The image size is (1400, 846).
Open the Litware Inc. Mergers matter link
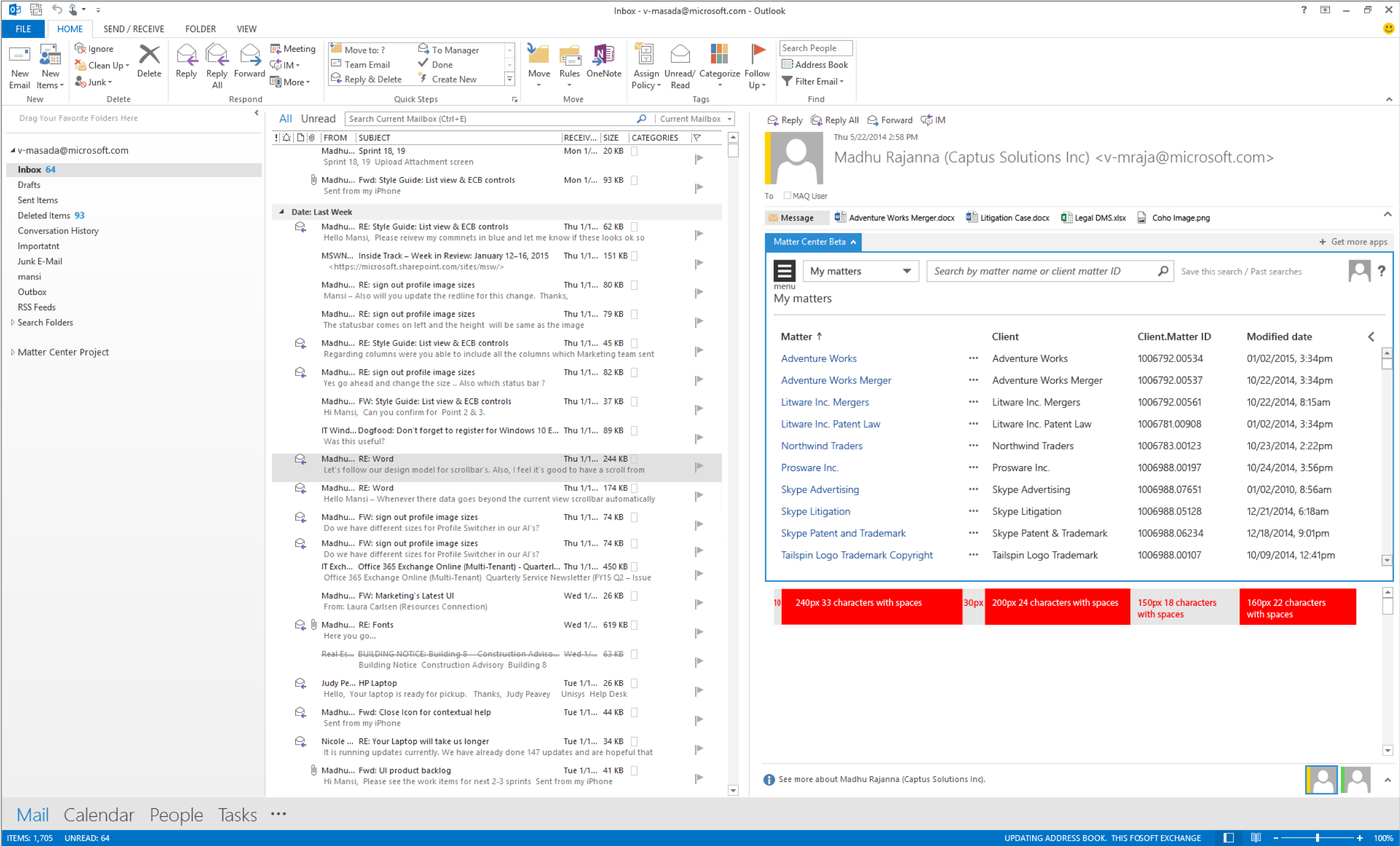click(824, 402)
